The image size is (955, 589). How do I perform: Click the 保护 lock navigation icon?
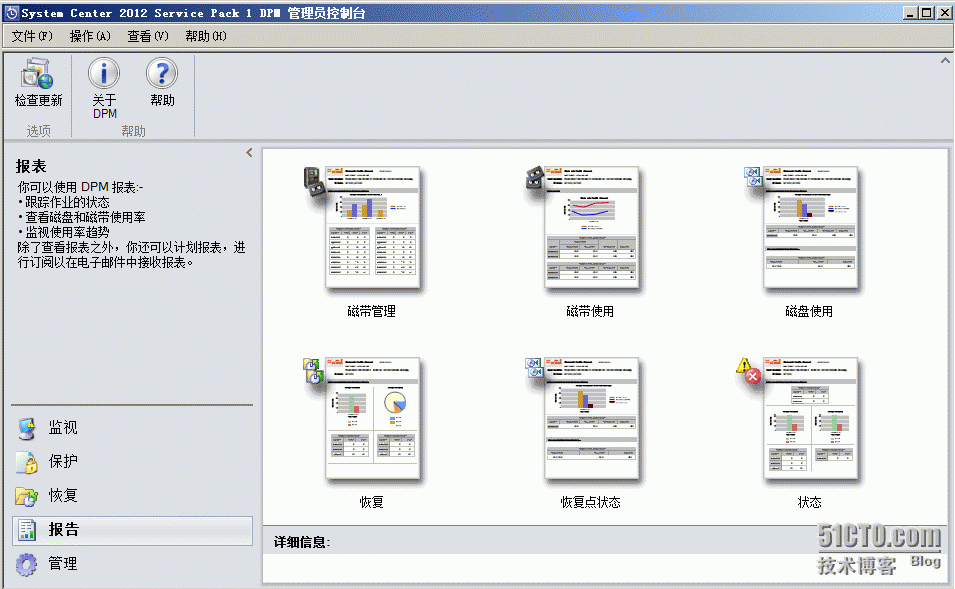pyautogui.click(x=27, y=462)
